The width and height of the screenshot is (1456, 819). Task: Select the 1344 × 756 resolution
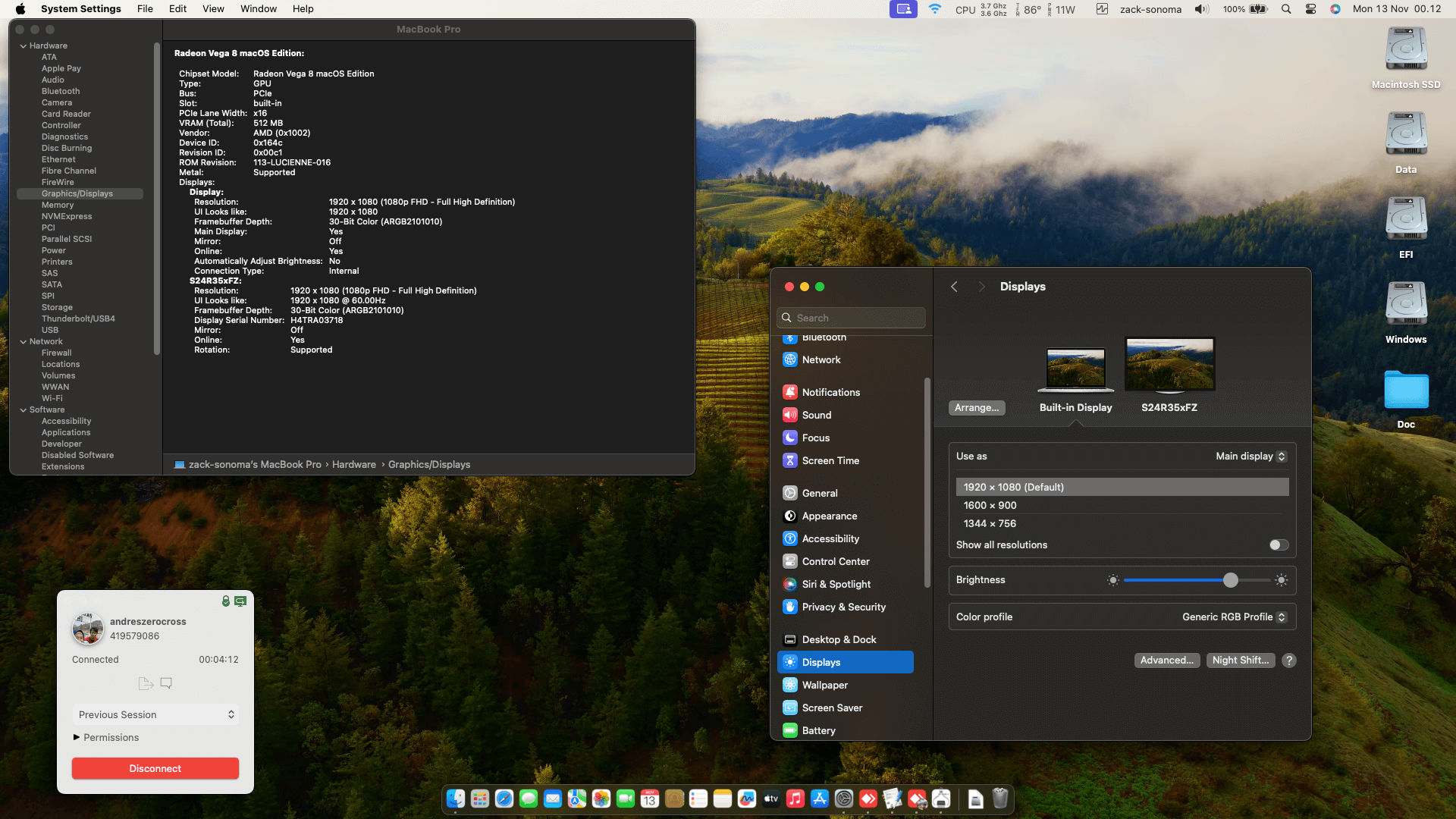tap(1122, 523)
